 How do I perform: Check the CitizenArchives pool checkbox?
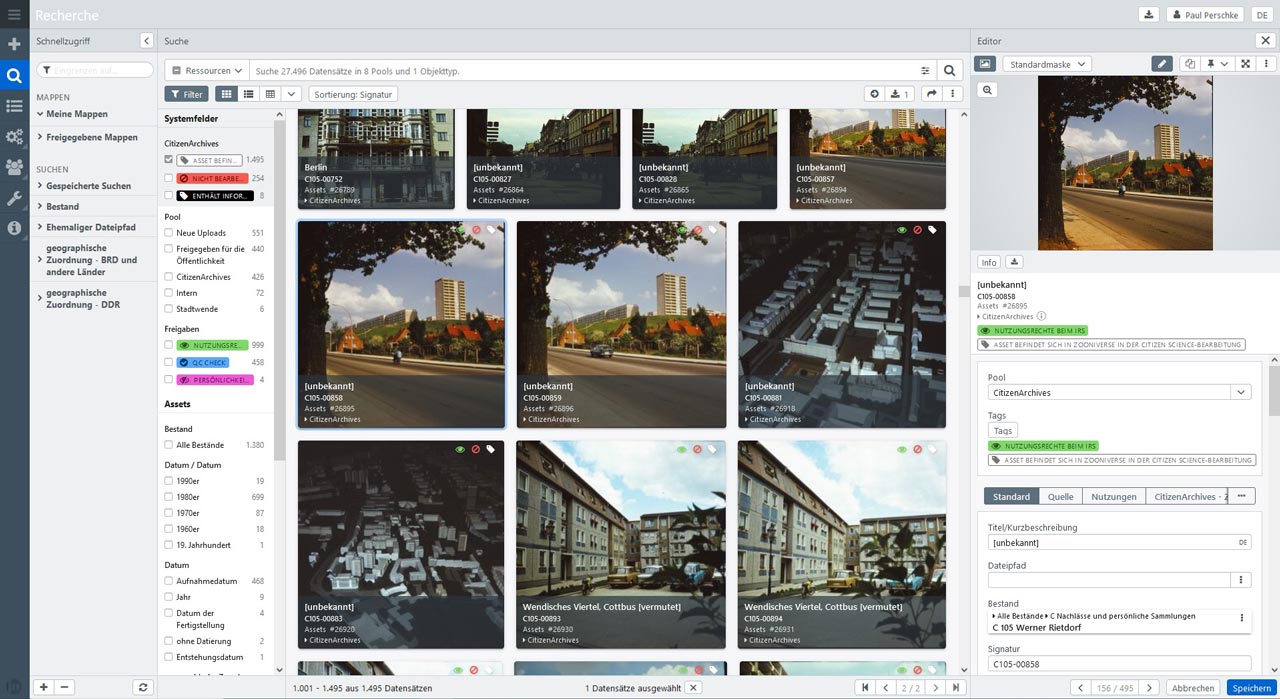(169, 277)
